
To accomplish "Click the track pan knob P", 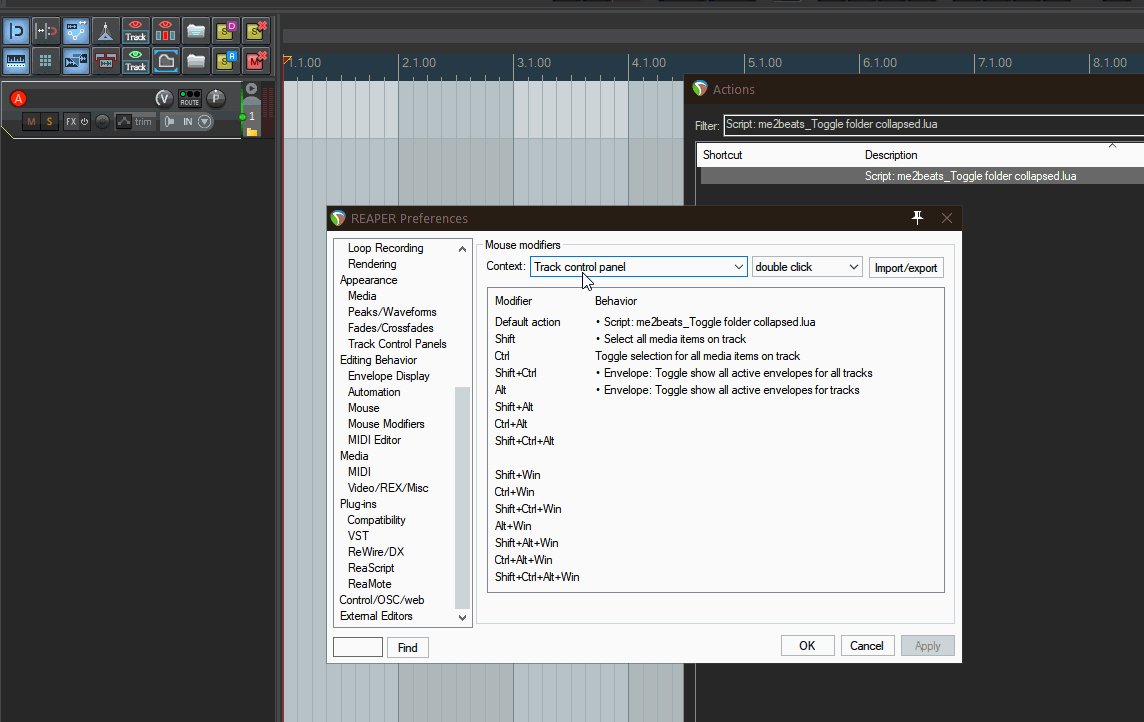I will 215,98.
